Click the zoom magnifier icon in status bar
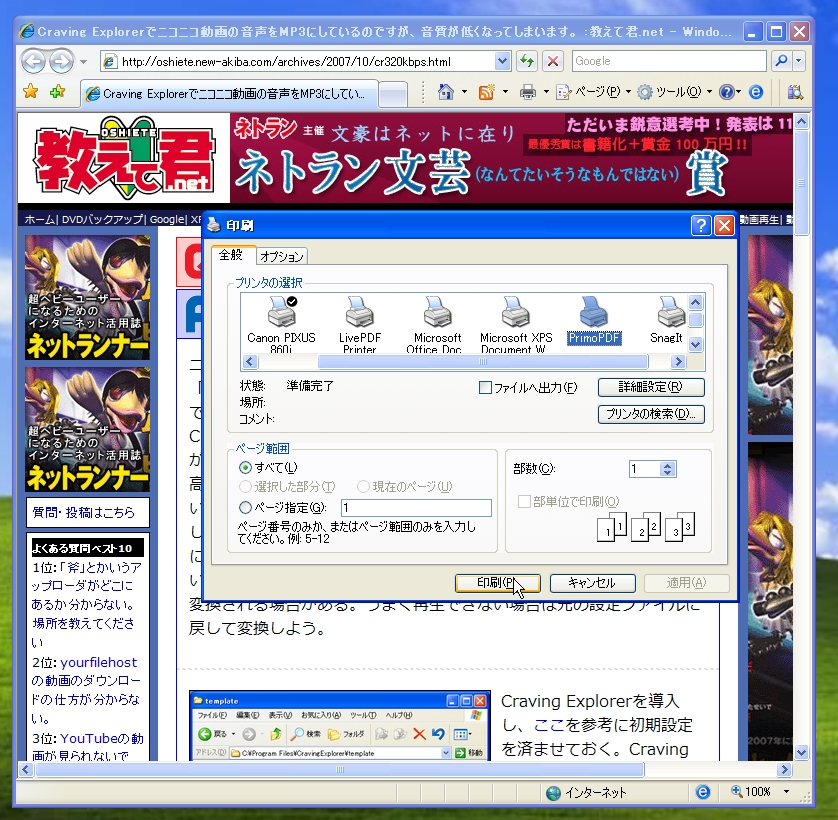Image resolution: width=838 pixels, height=820 pixels. 736,791
